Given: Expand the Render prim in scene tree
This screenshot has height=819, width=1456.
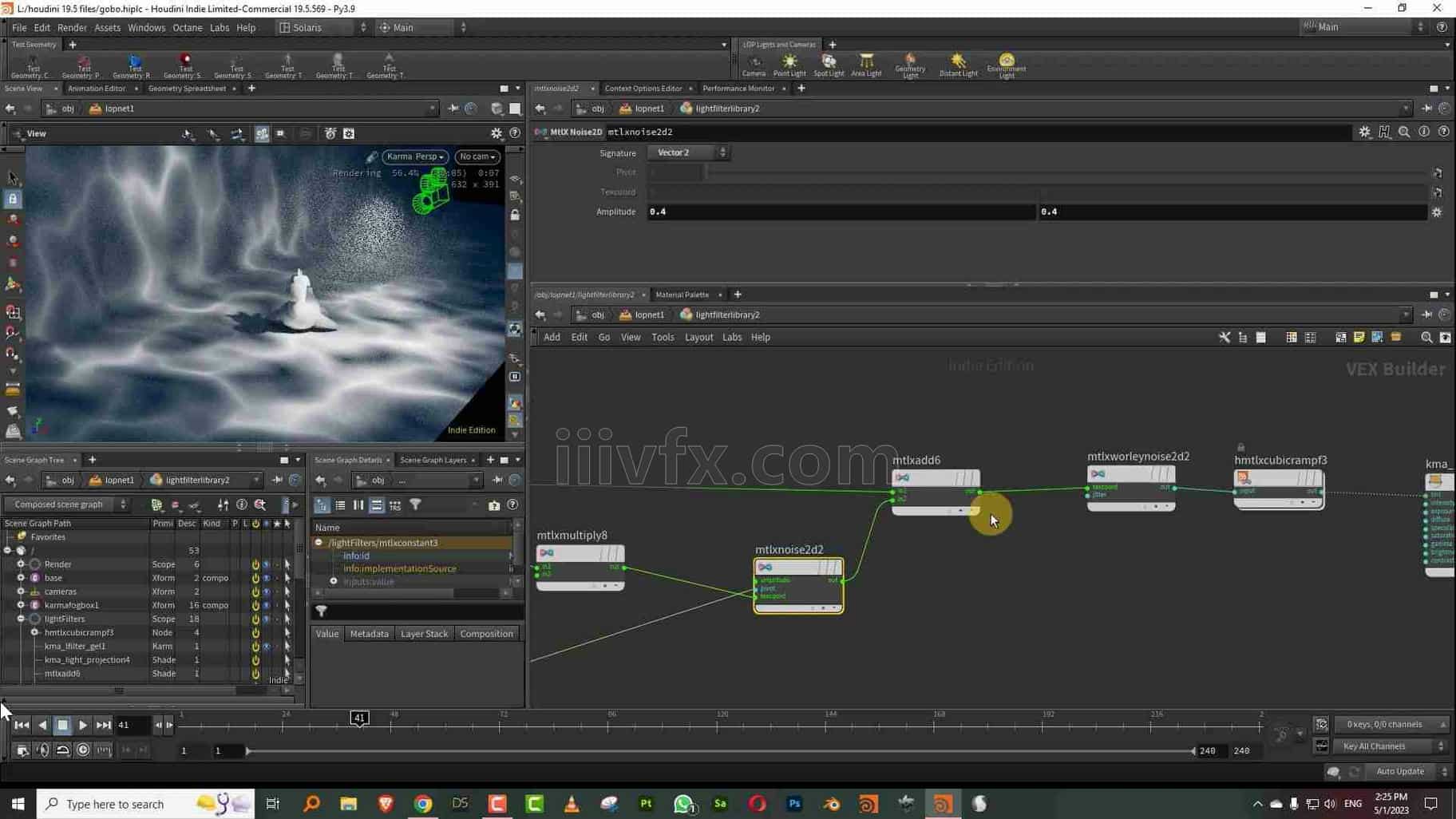Looking at the screenshot, I should tap(21, 564).
